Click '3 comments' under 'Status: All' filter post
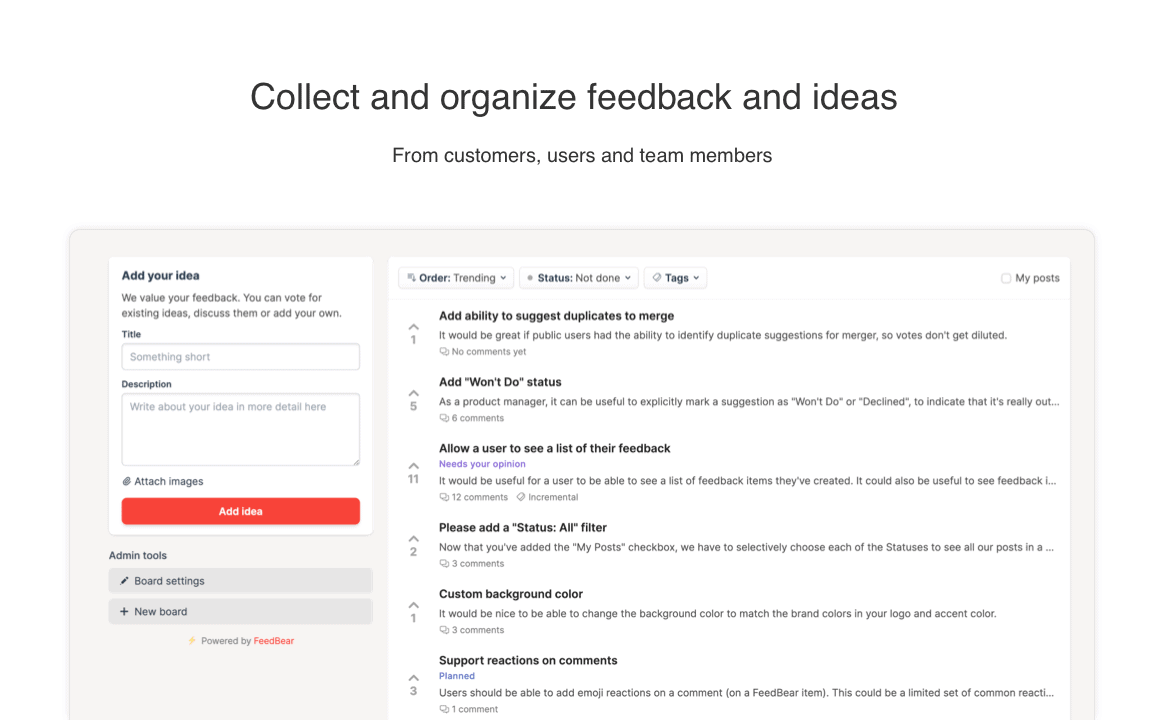1150x720 pixels. [477, 564]
